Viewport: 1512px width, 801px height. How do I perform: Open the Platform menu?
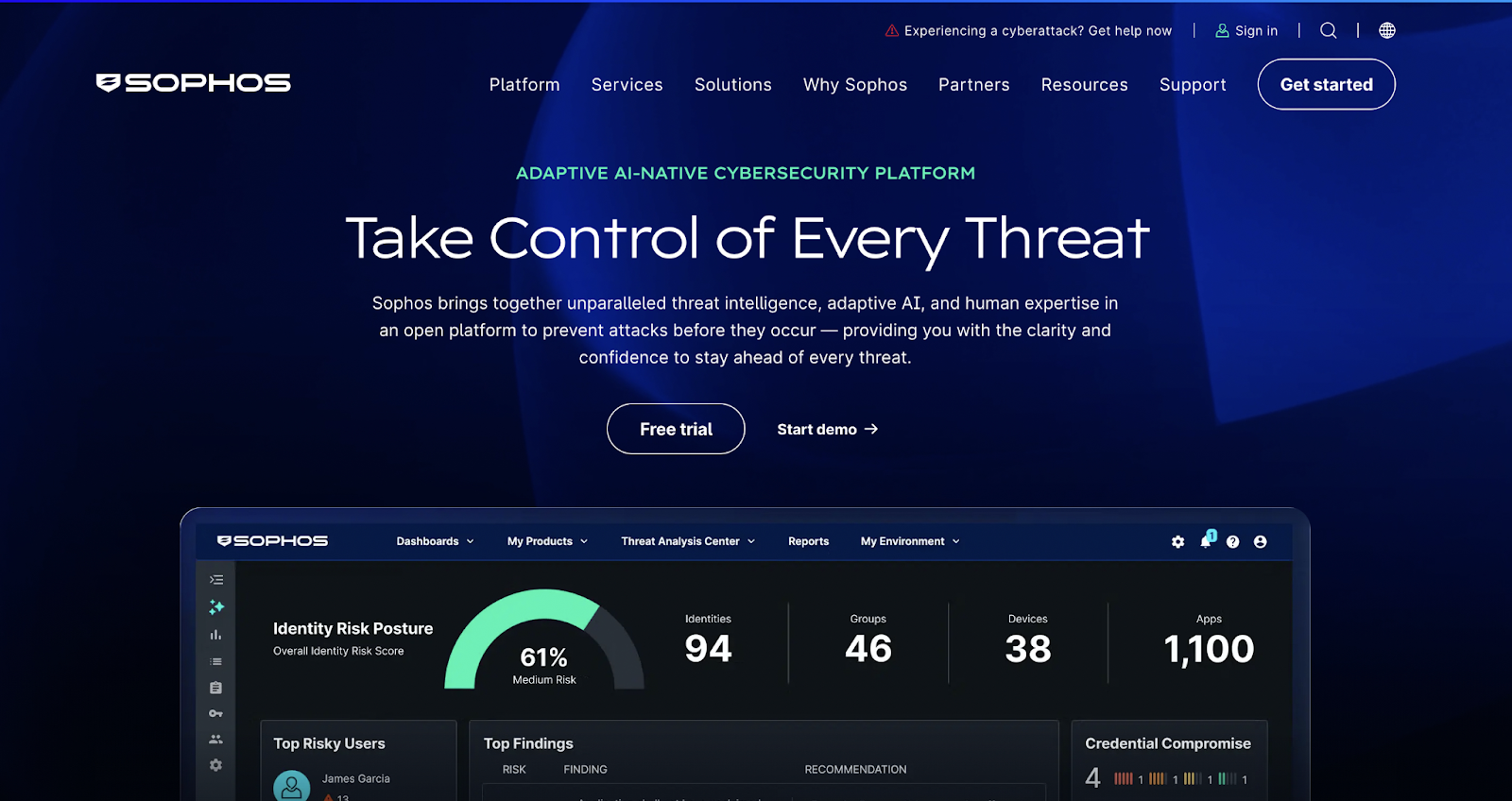[x=524, y=85]
